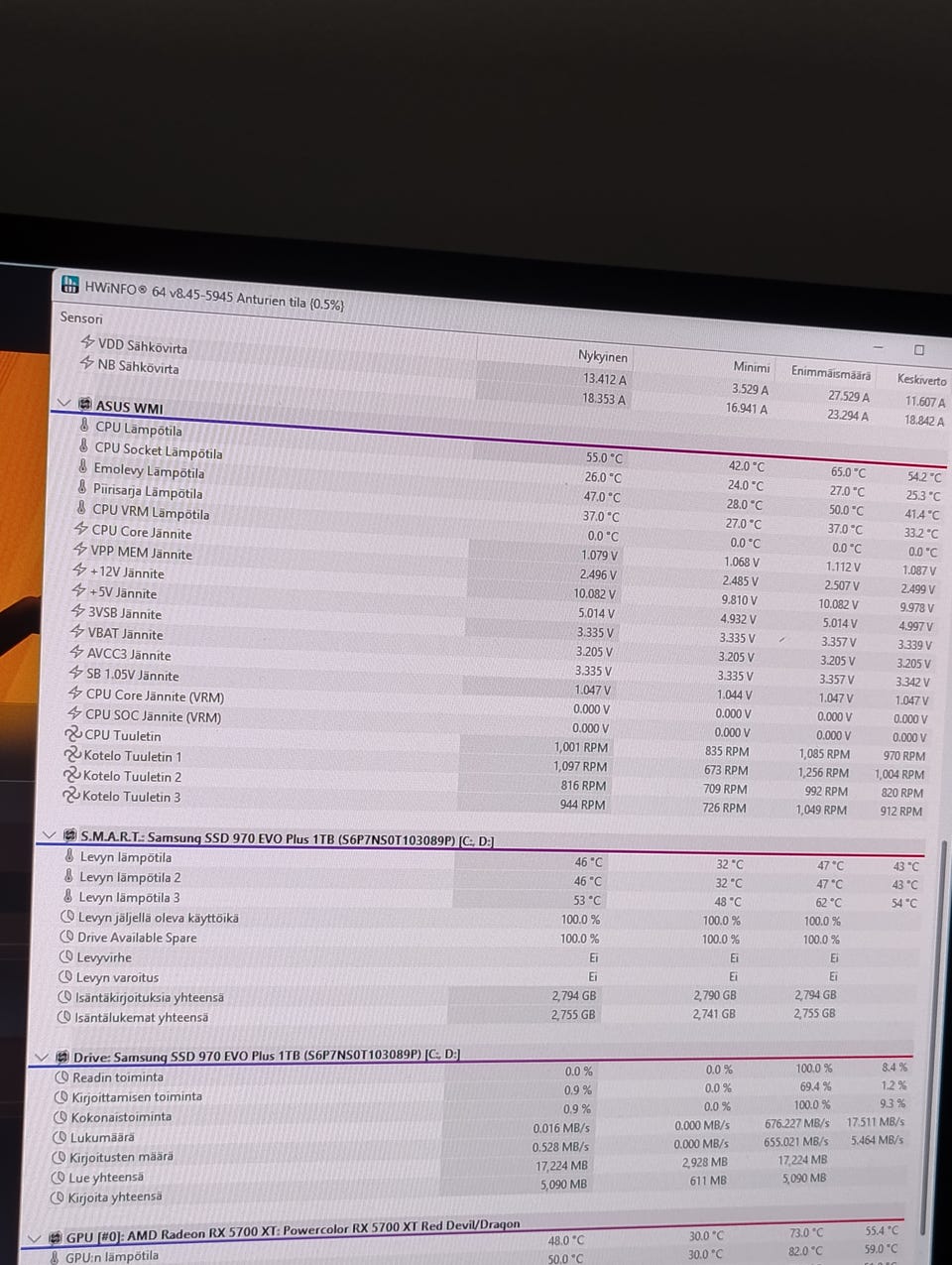
Task: Maximize the HWiNFO sensor window
Action: pyautogui.click(x=919, y=350)
